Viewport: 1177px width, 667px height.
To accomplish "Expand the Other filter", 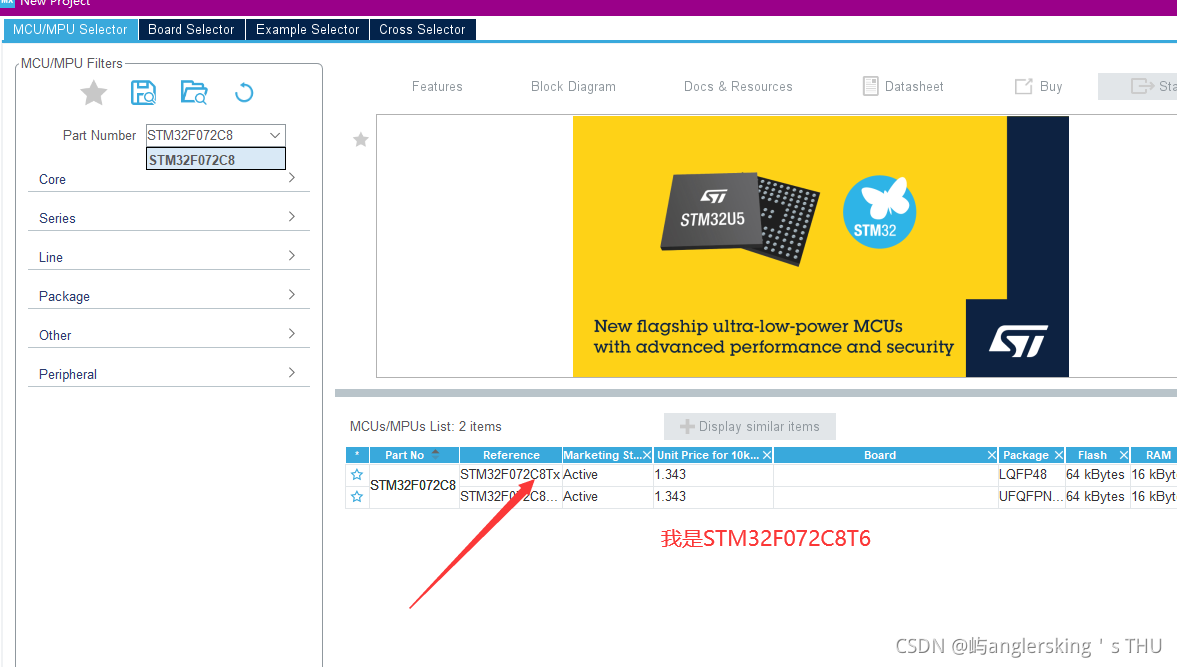I will 169,335.
